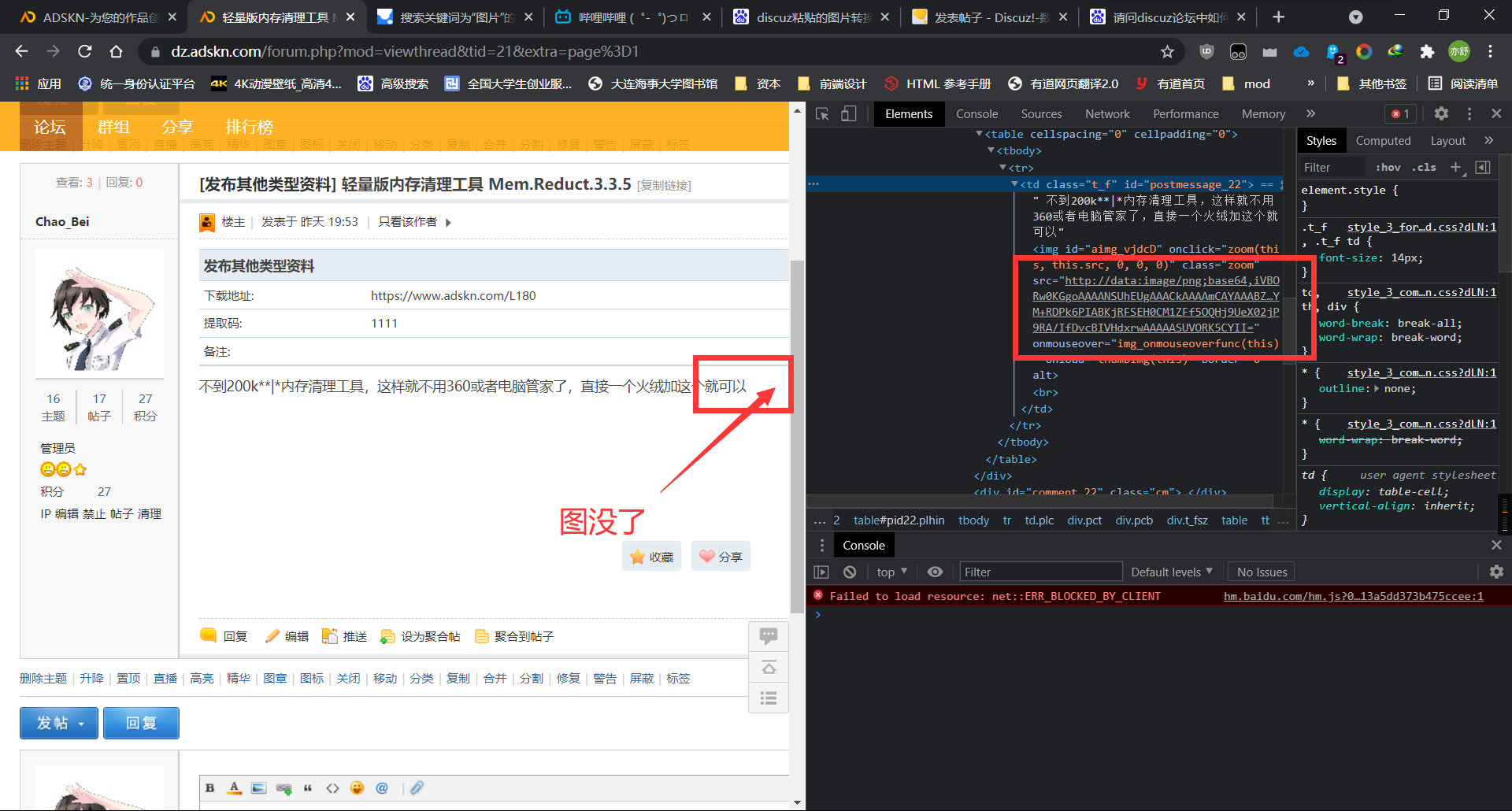Select the inspect element picker icon
This screenshot has height=811, width=1512.
coord(822,114)
